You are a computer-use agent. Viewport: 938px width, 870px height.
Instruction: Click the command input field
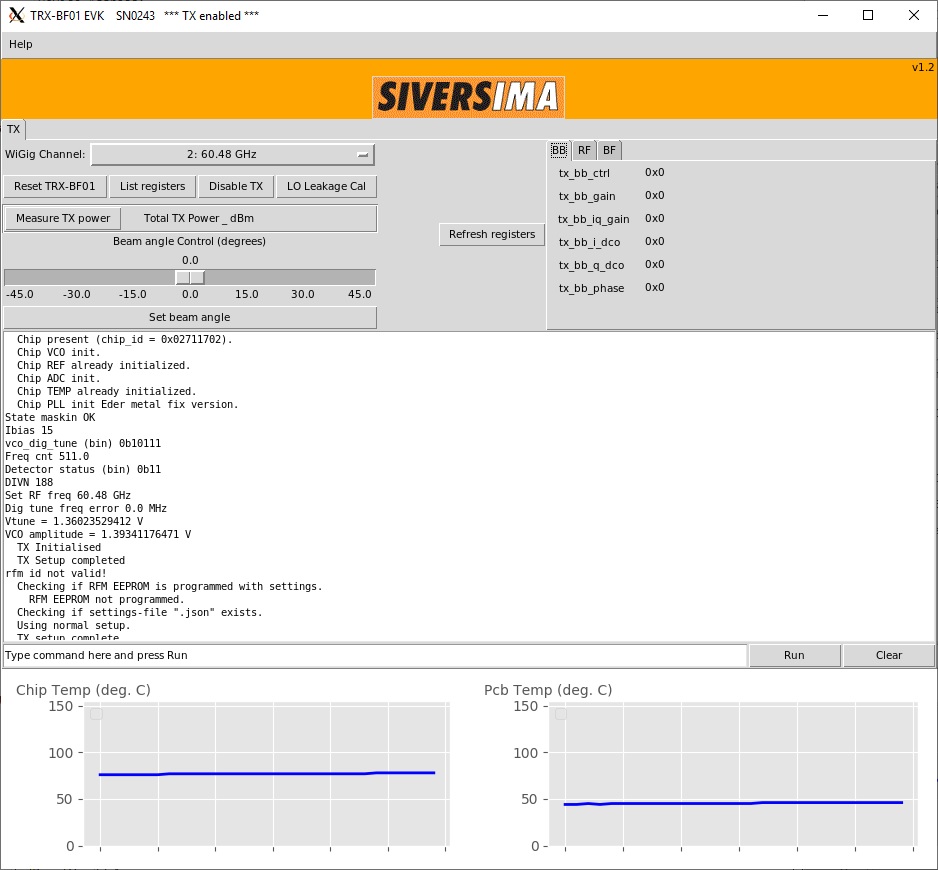375,655
